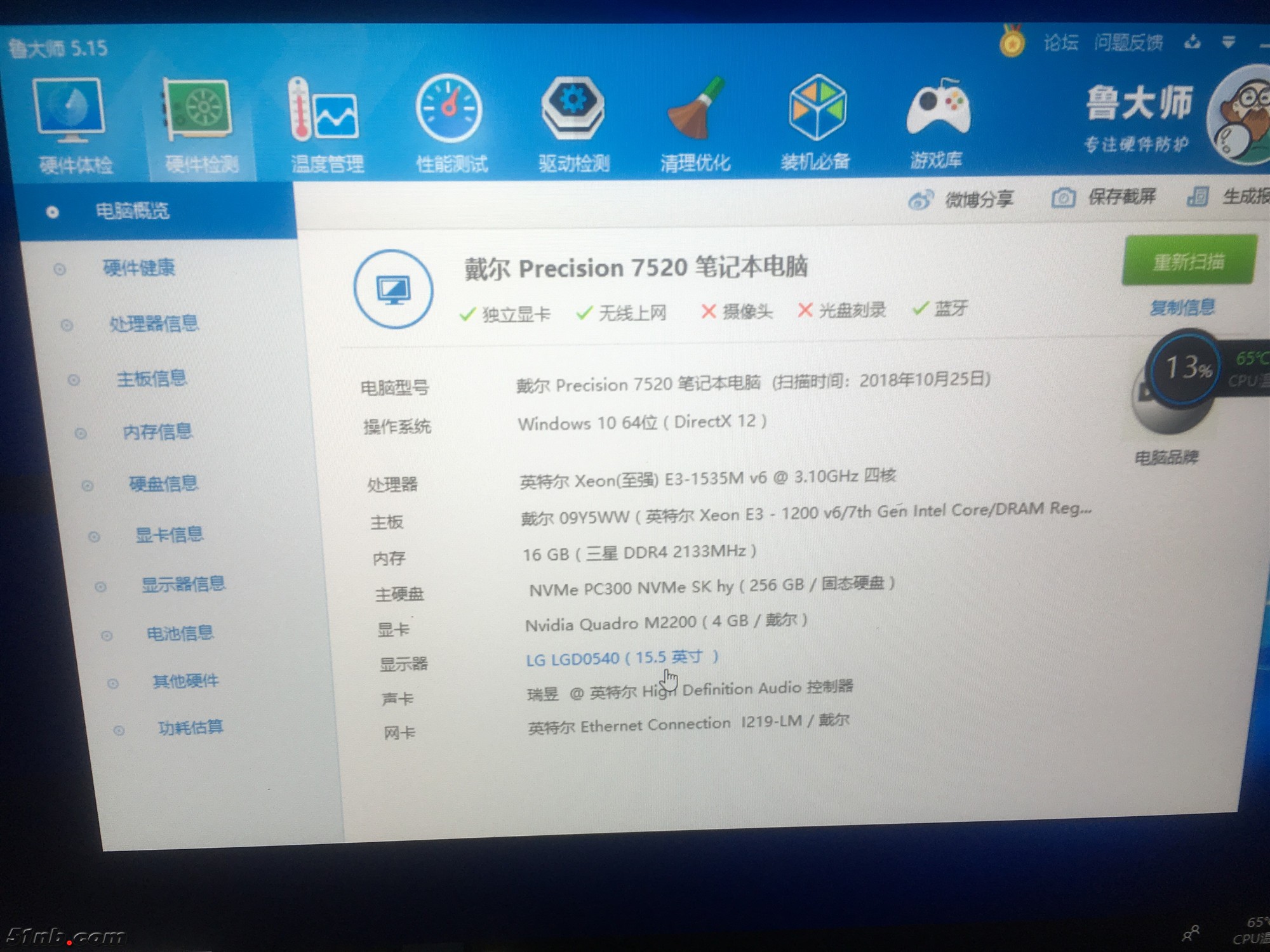Click the 复制信息 copy info link
Screen dimensions: 1270x952
pyautogui.click(x=1182, y=308)
